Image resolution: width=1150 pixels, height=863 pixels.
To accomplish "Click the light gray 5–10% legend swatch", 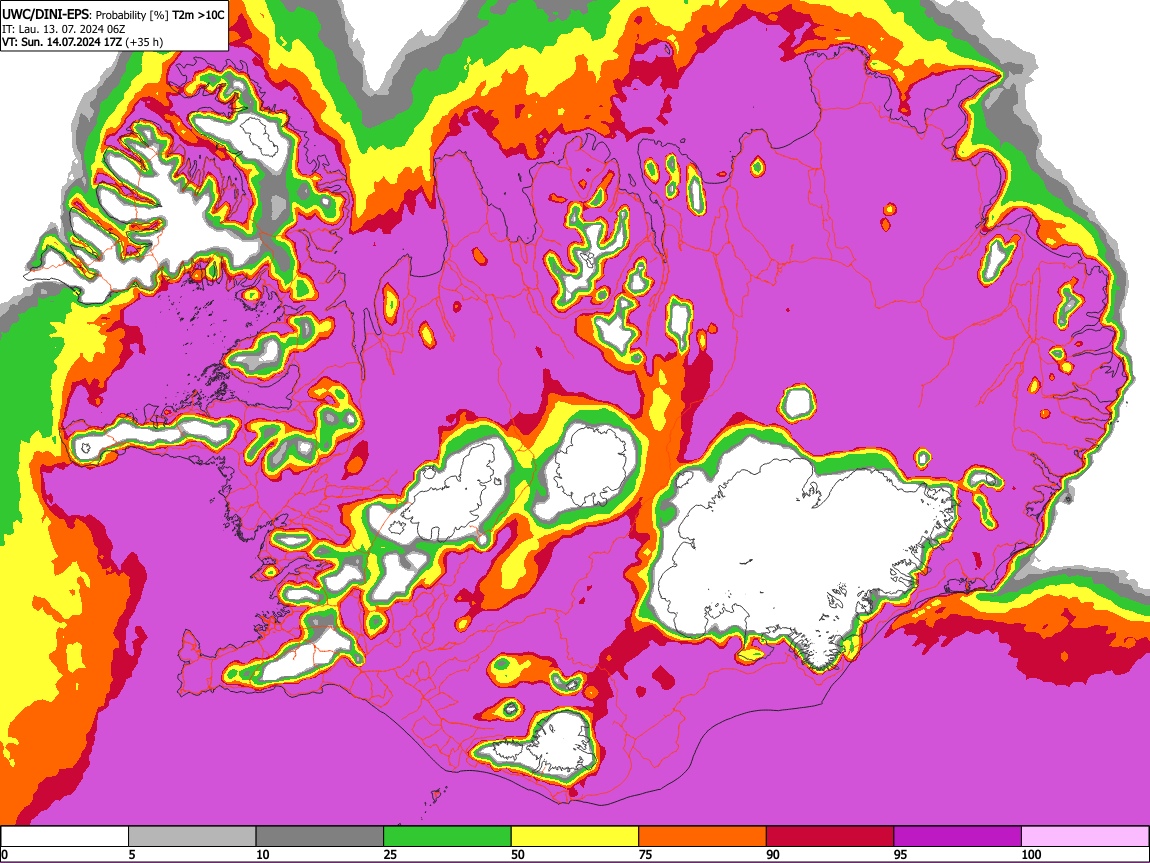I will [x=192, y=837].
